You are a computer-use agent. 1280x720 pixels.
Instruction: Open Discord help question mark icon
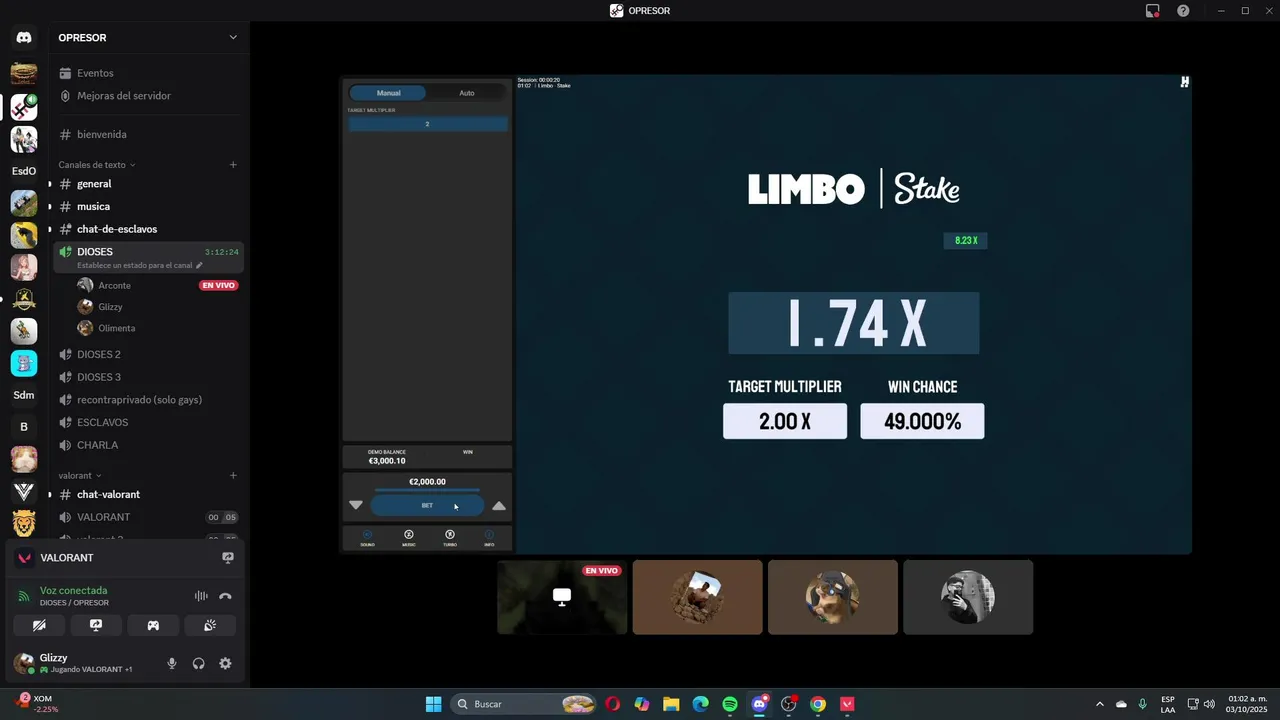click(x=1183, y=11)
